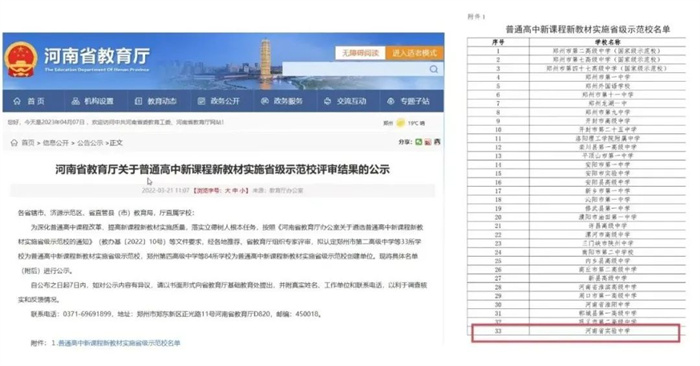
Task: Share via the green WeChat icon
Action: click(x=418, y=142)
